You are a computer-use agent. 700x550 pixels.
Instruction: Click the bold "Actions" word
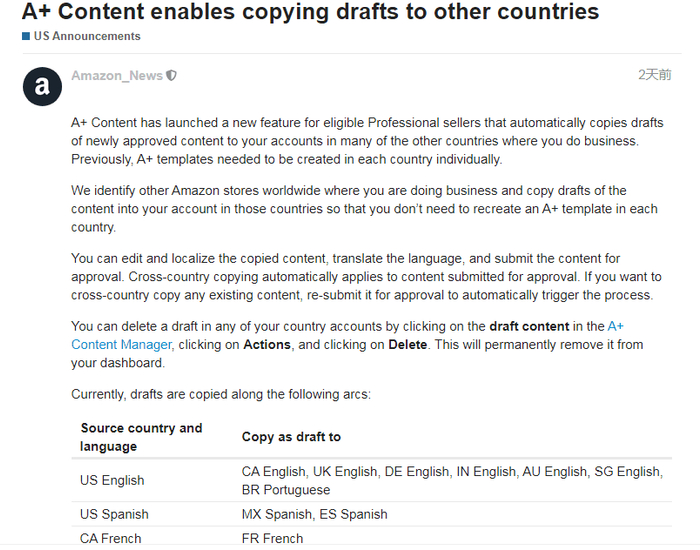(x=267, y=344)
